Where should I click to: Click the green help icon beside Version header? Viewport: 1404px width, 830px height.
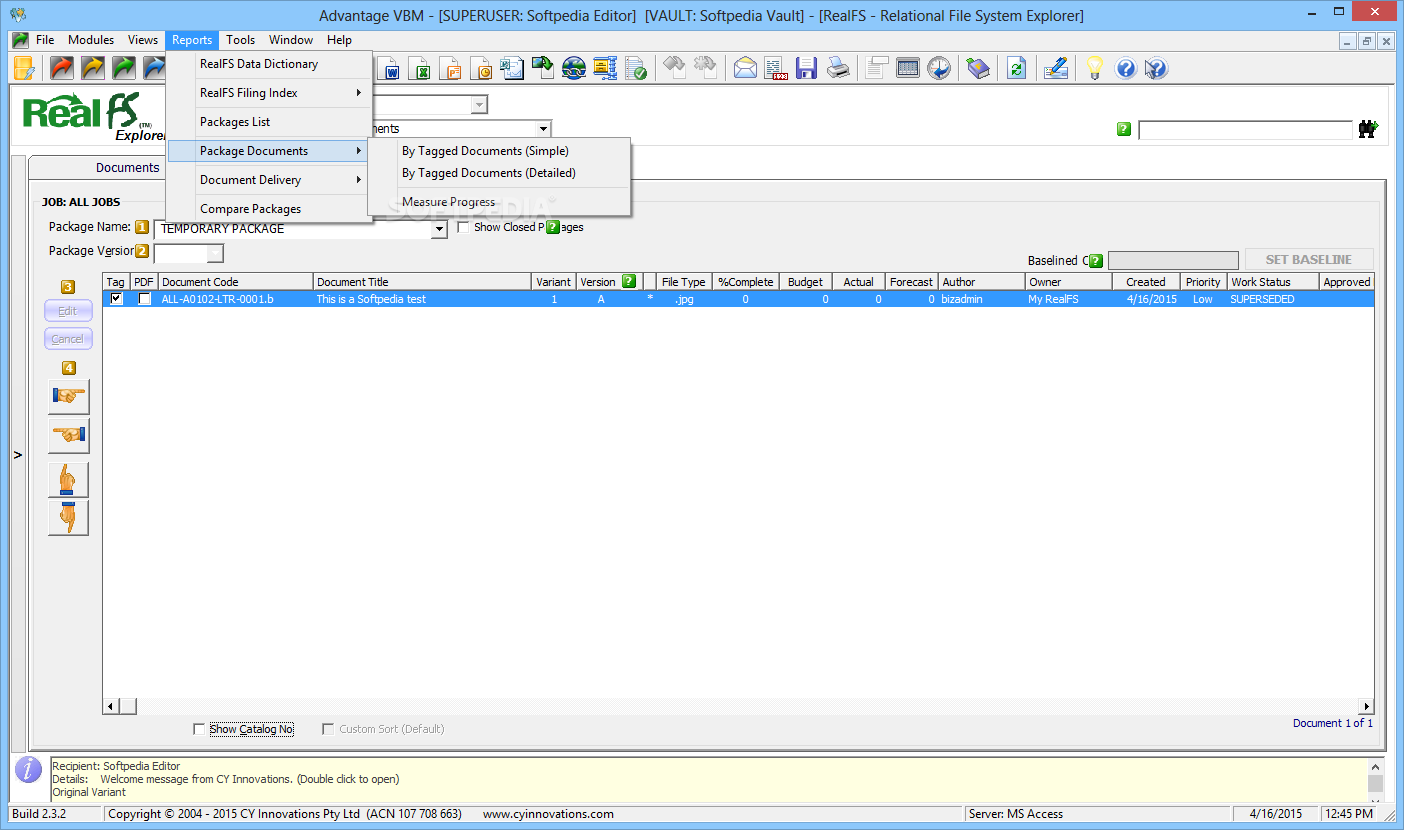click(x=629, y=281)
